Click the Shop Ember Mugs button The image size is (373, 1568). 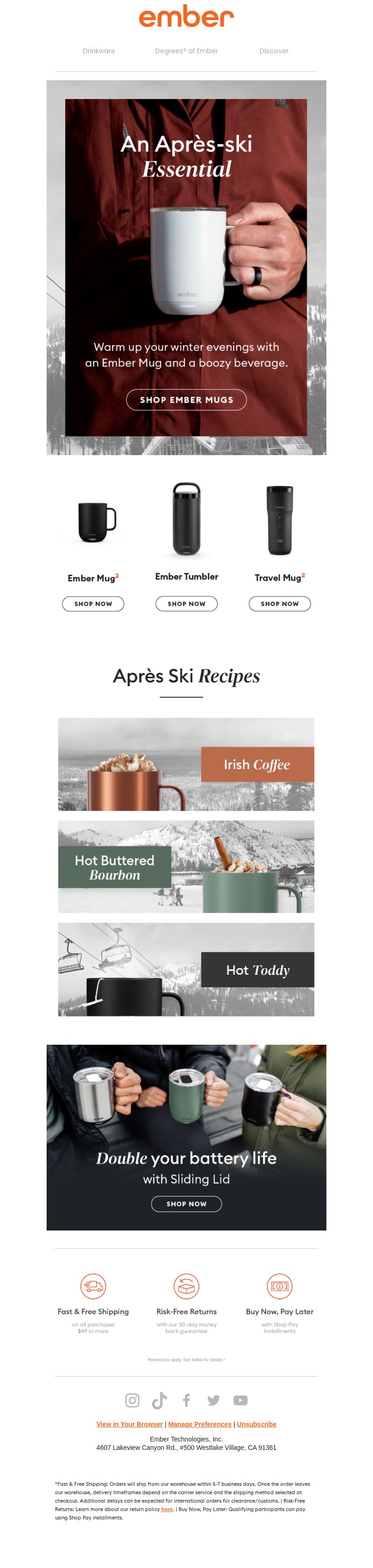click(186, 400)
